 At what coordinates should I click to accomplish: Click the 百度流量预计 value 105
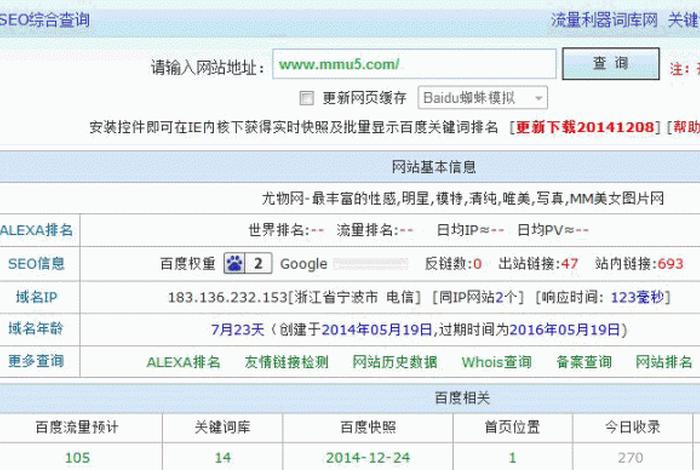click(77, 458)
